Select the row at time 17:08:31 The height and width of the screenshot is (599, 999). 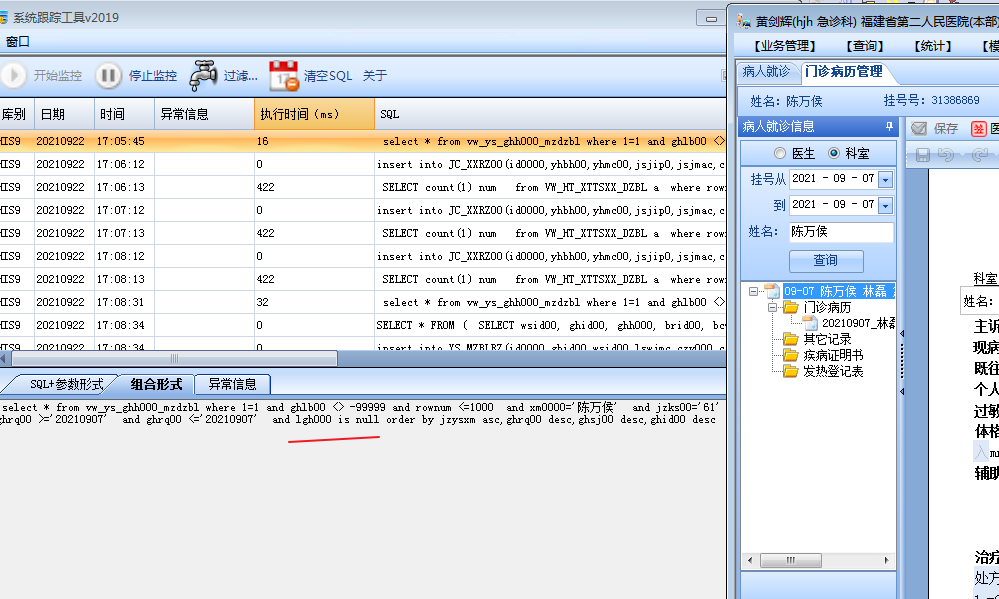click(363, 302)
